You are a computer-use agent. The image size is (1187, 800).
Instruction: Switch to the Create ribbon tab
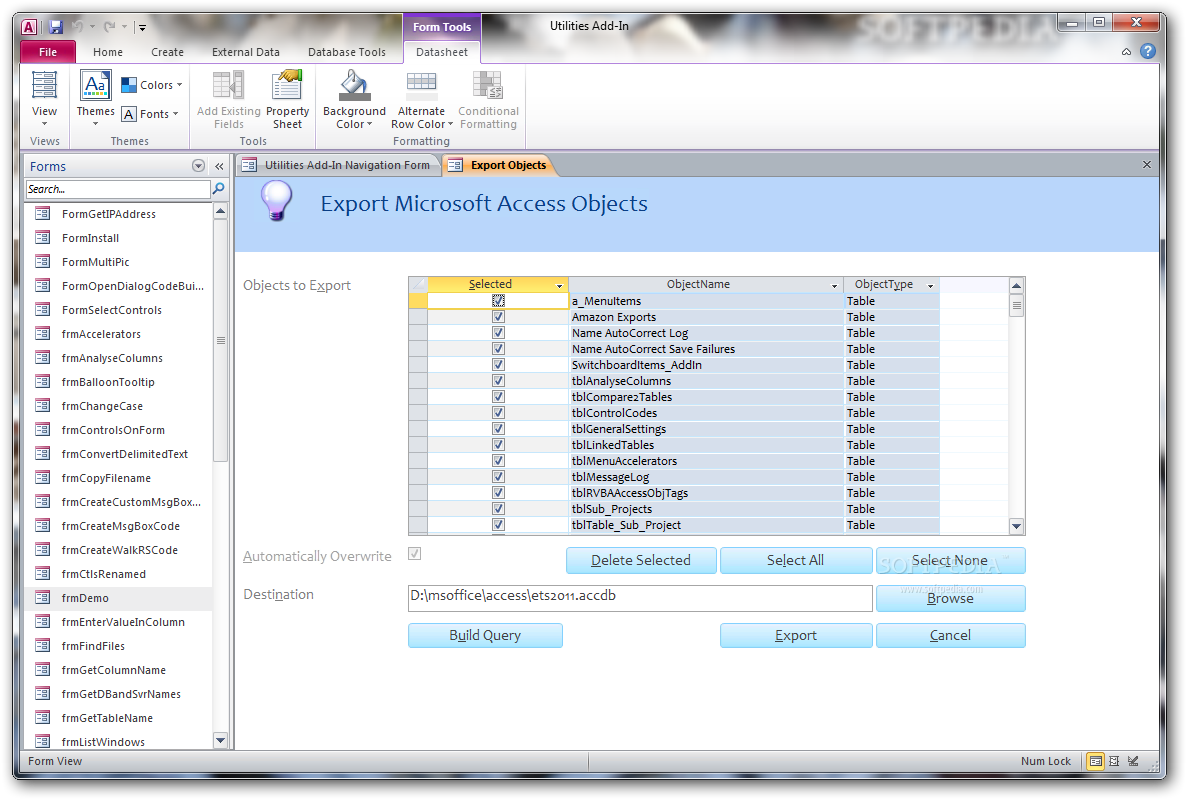[x=167, y=51]
